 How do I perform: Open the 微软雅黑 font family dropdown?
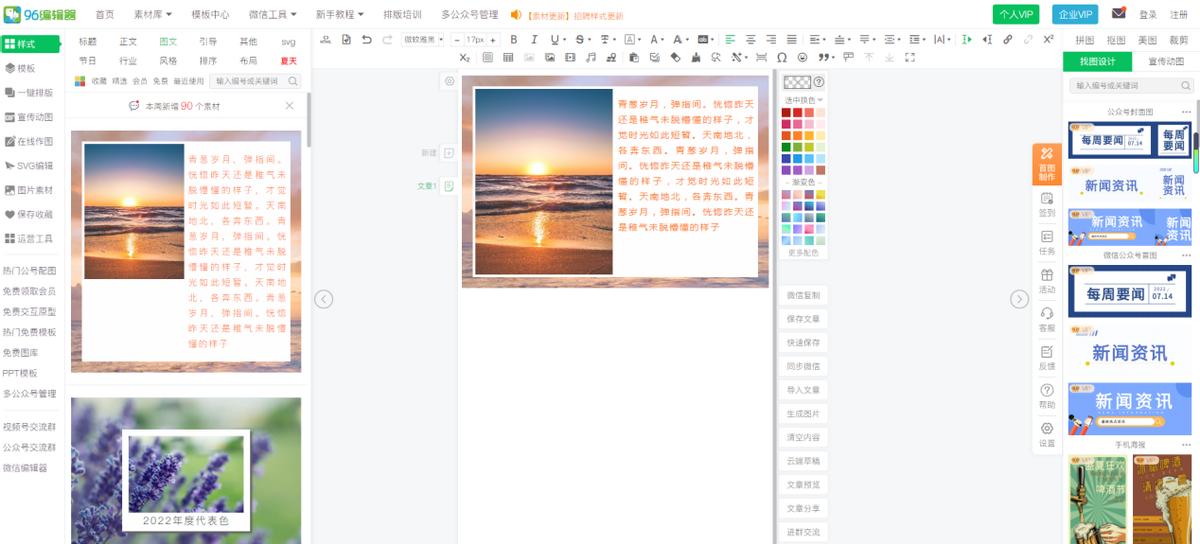pos(422,40)
